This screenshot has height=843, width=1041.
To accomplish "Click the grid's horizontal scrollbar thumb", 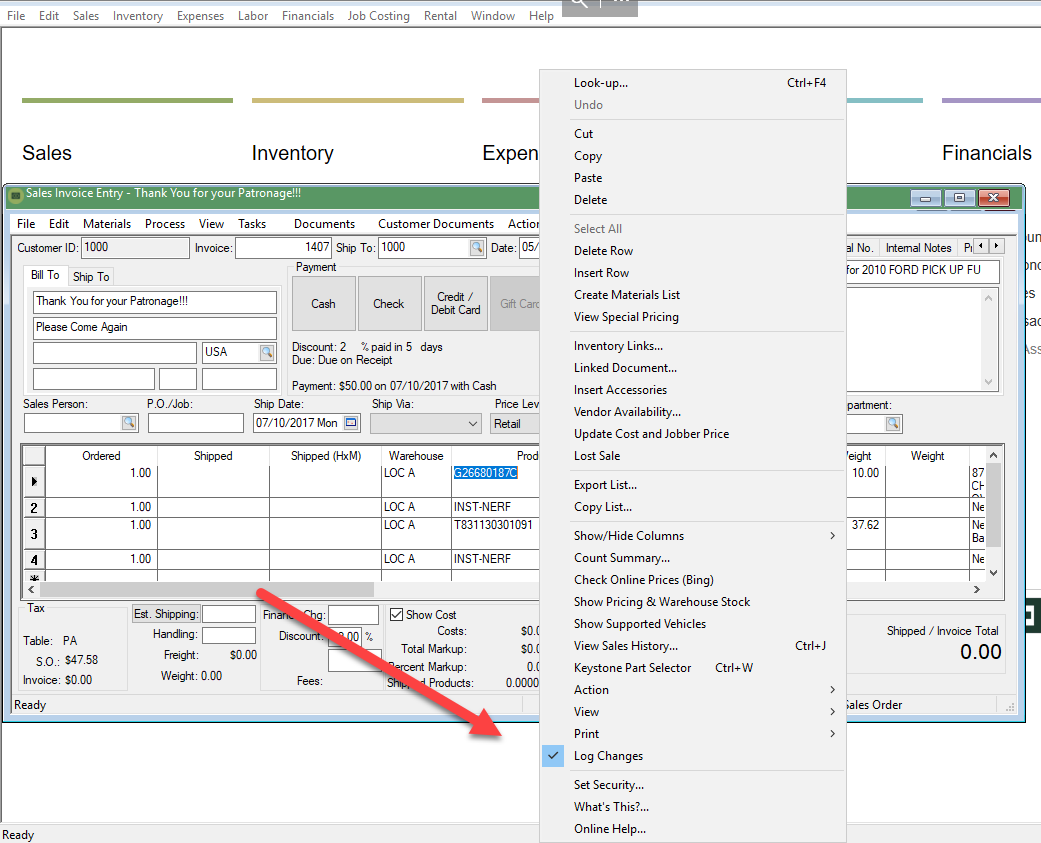I will coord(206,590).
